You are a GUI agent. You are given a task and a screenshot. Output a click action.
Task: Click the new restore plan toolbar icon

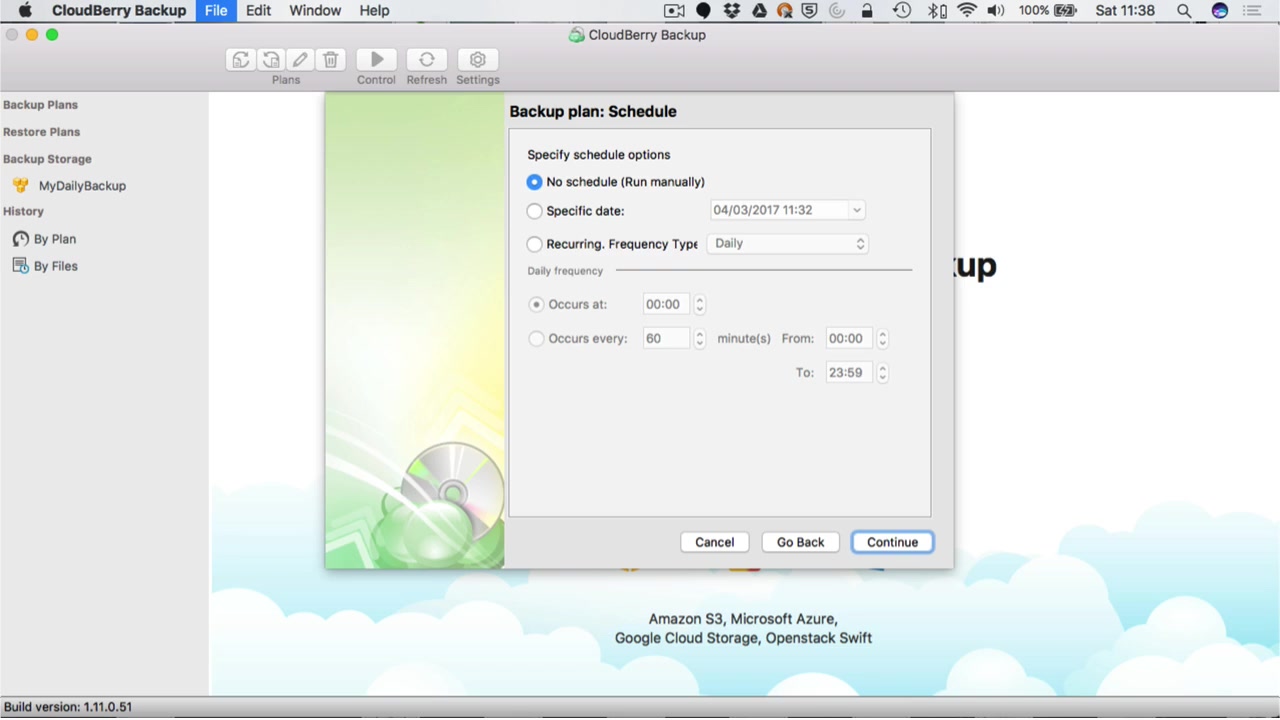270,60
